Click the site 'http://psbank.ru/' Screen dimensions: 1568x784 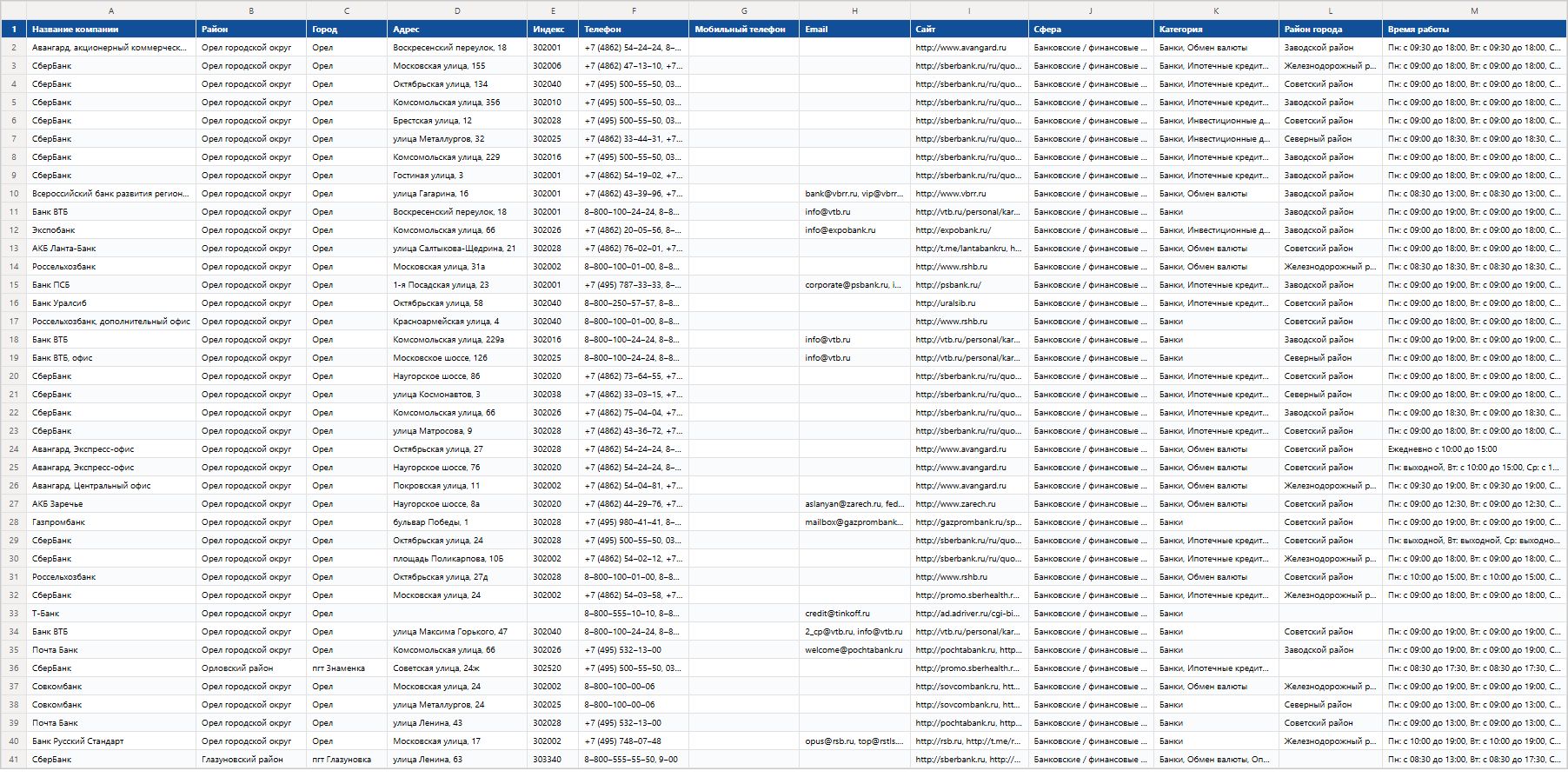pyautogui.click(x=969, y=285)
